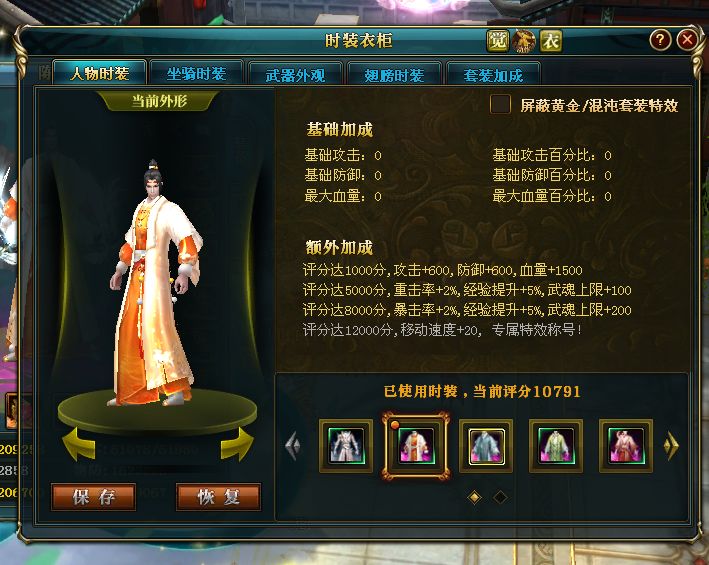Select the white robe costume thumbnail
The image size is (709, 565).
[x=346, y=446]
